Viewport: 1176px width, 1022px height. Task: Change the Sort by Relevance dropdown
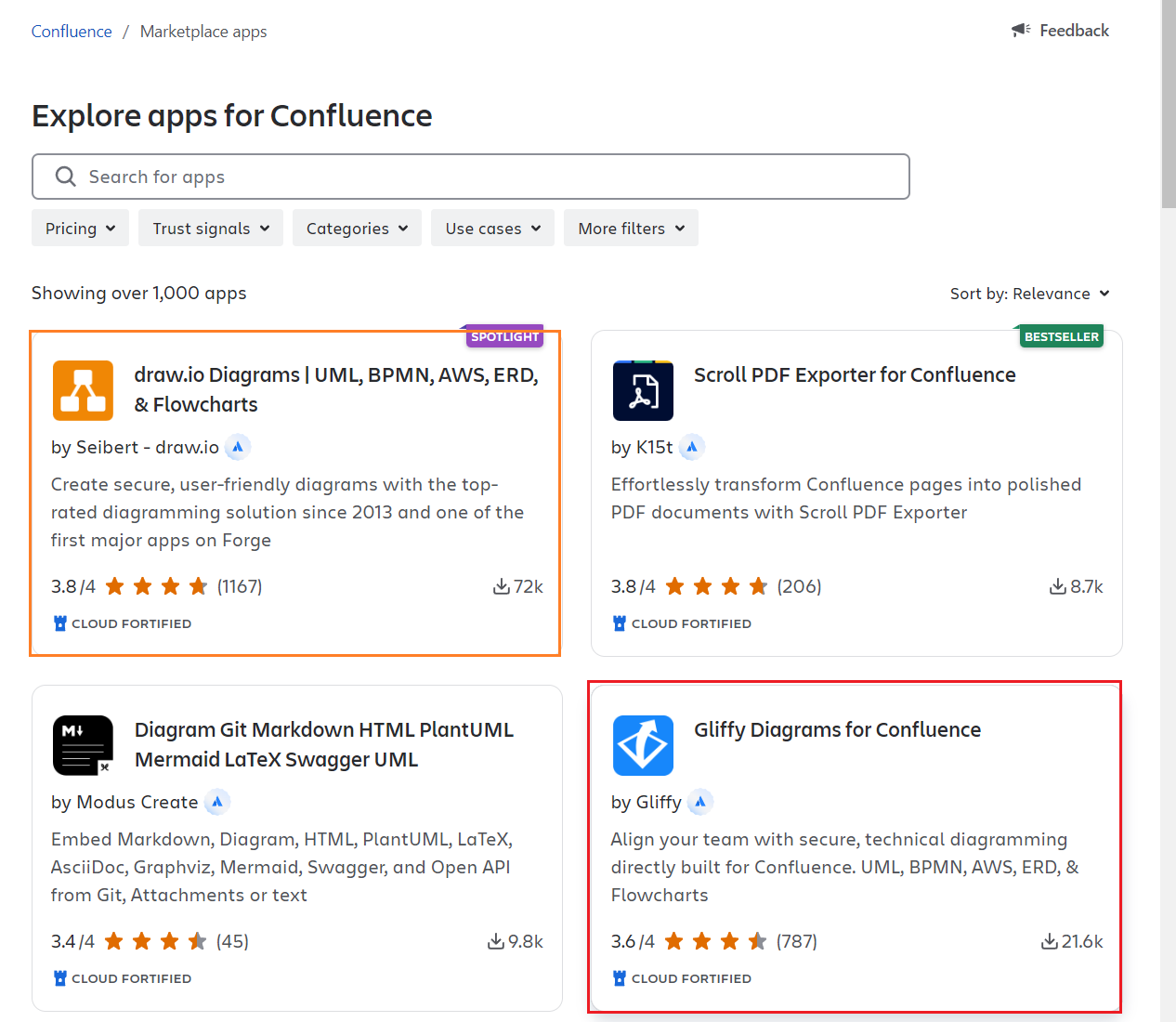1030,294
